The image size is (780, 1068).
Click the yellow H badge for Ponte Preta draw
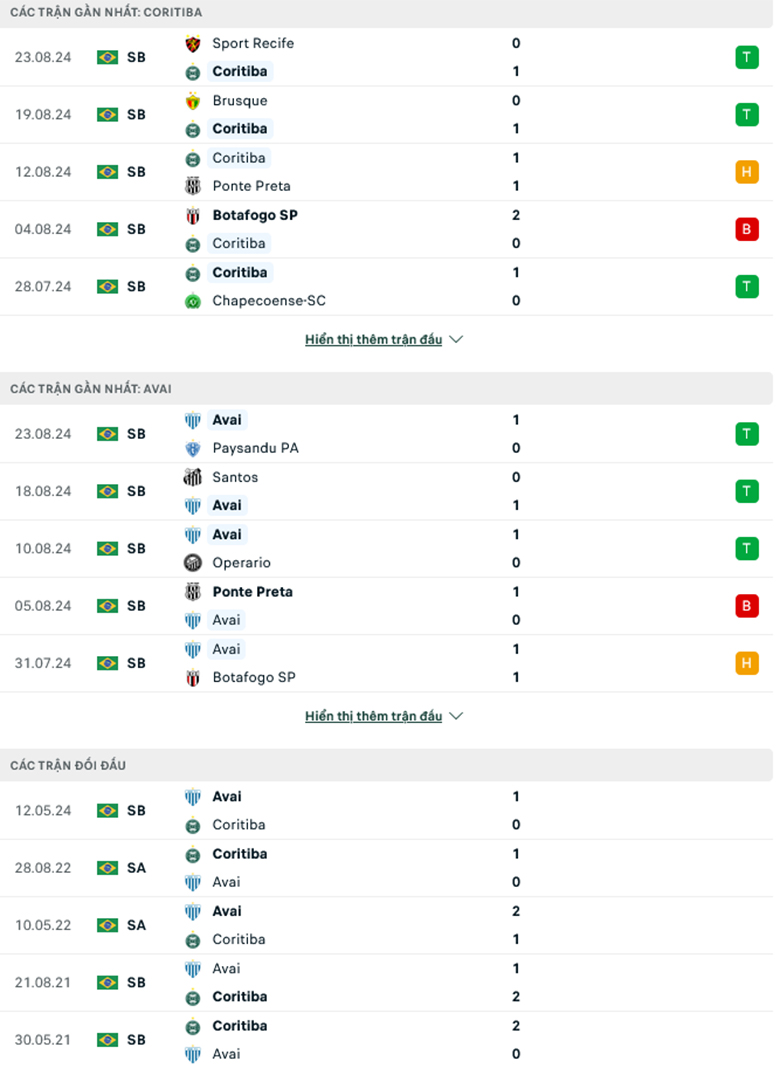click(x=747, y=171)
